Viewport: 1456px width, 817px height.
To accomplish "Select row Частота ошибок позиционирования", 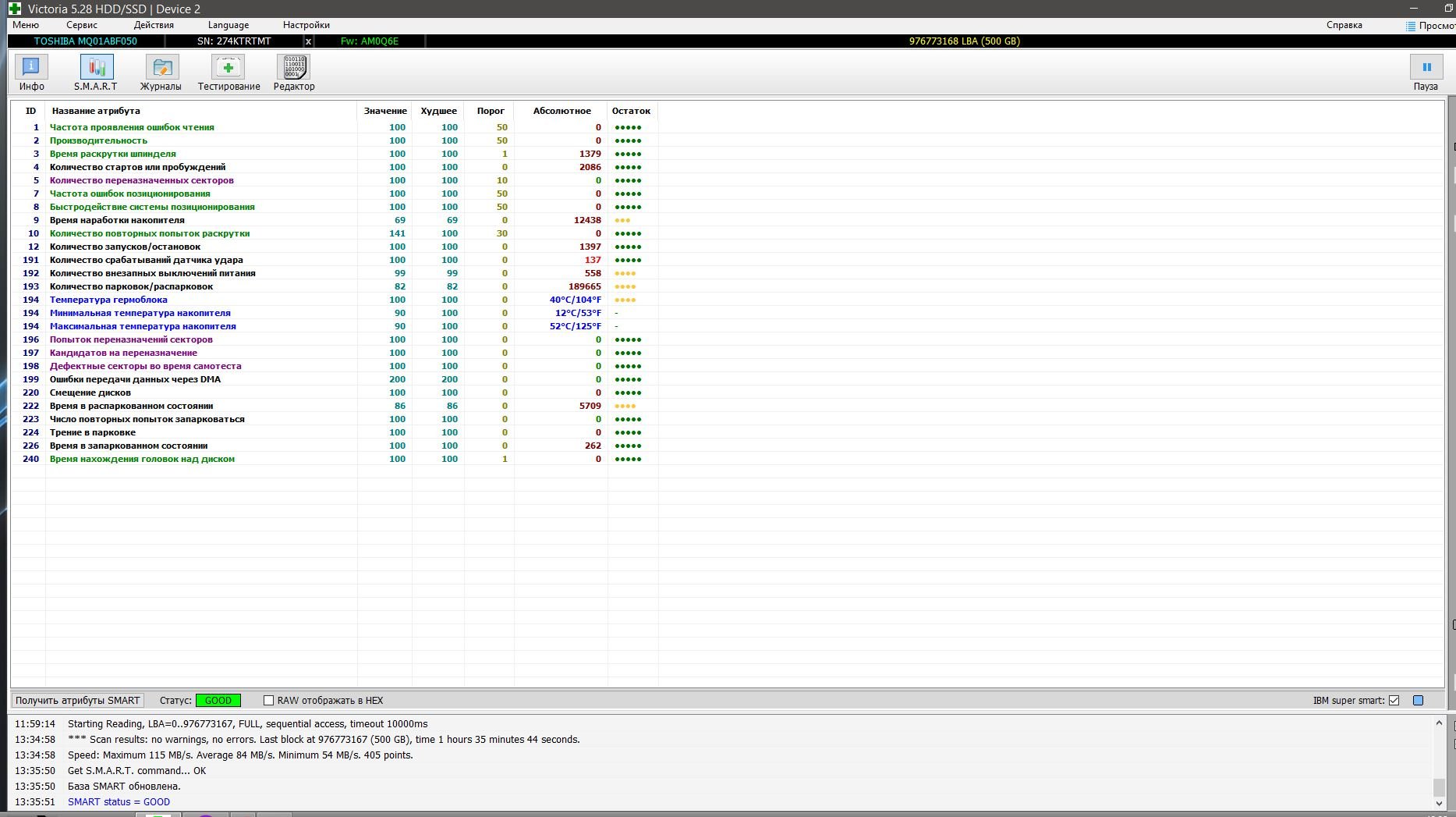I will click(335, 194).
